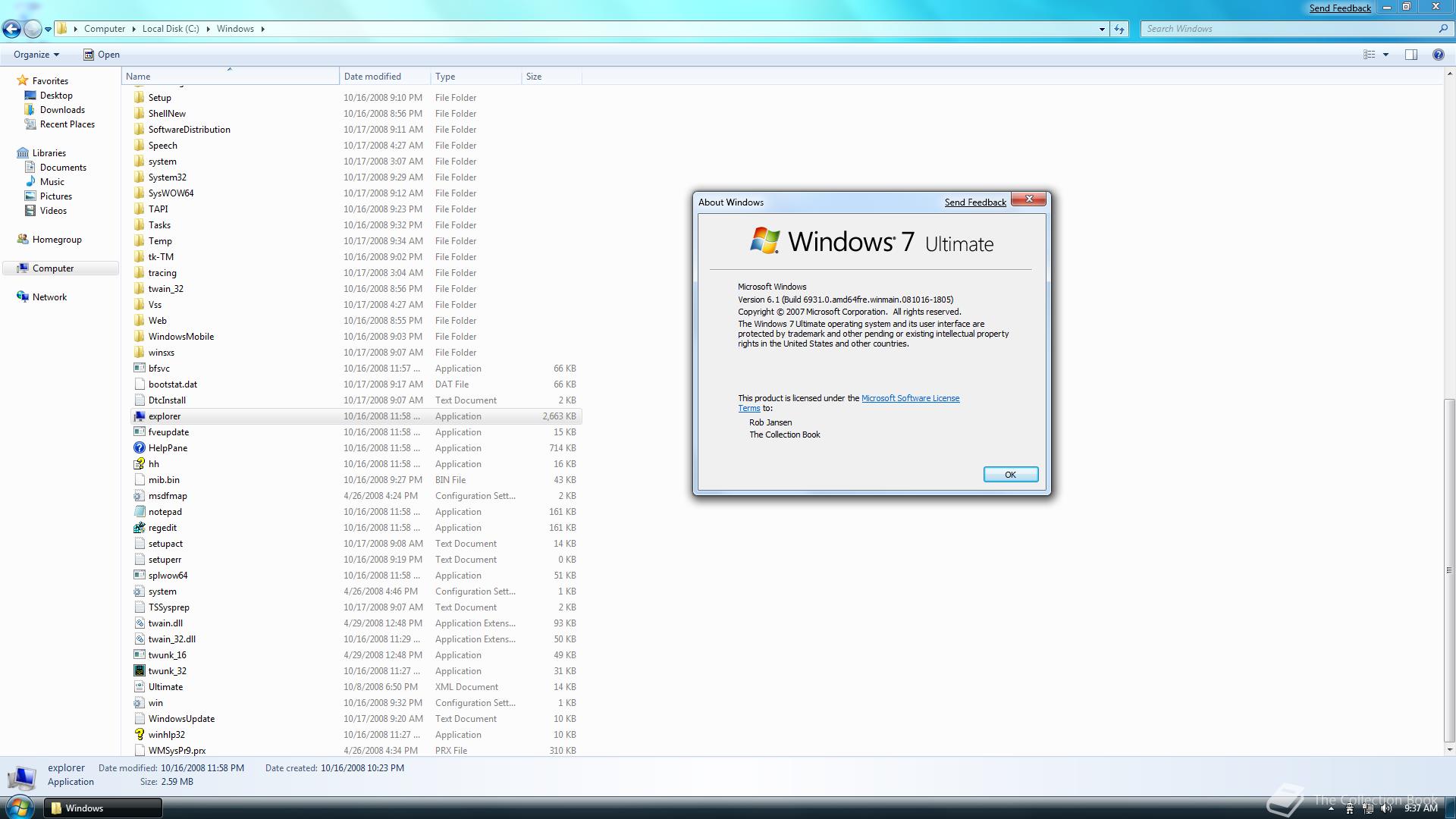
Task: Open the Documents library
Action: click(63, 168)
